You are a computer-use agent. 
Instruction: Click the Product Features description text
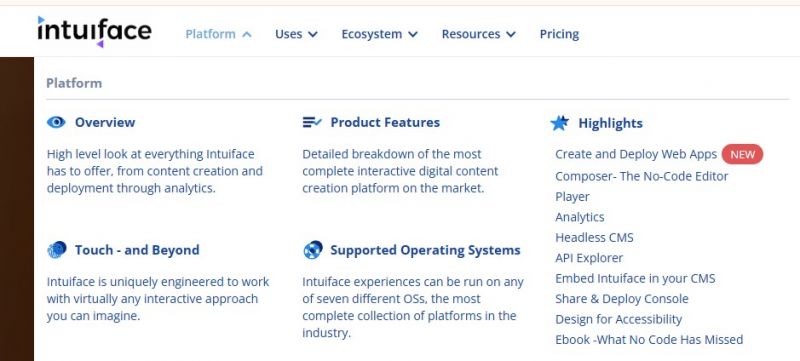(x=401, y=171)
